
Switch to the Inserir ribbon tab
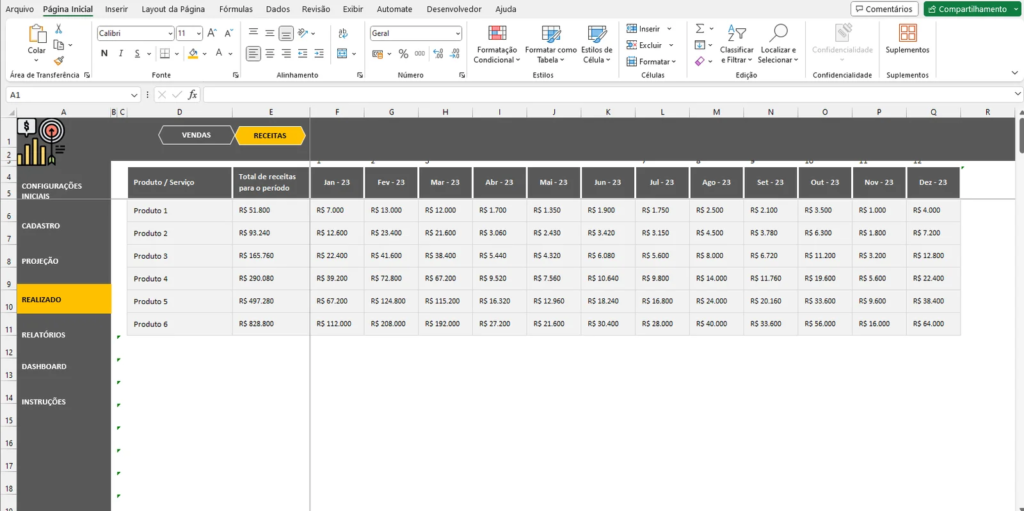tap(116, 9)
